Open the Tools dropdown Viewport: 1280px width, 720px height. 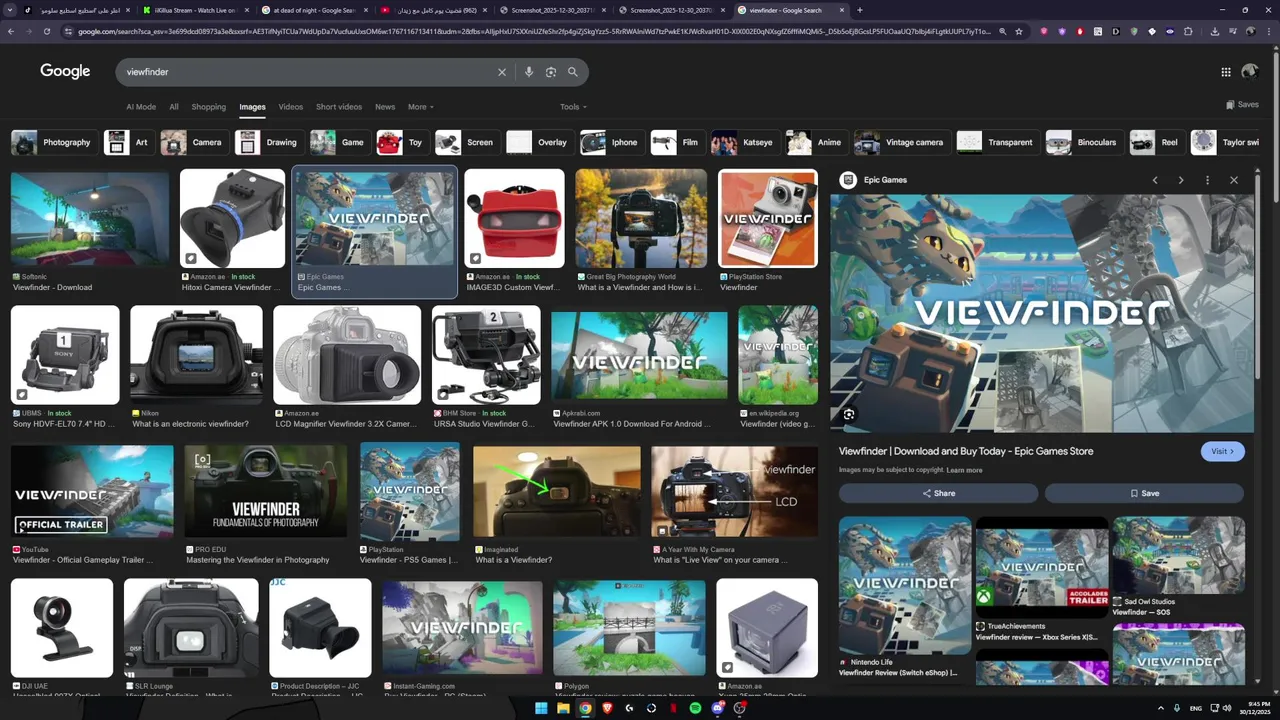pos(573,107)
